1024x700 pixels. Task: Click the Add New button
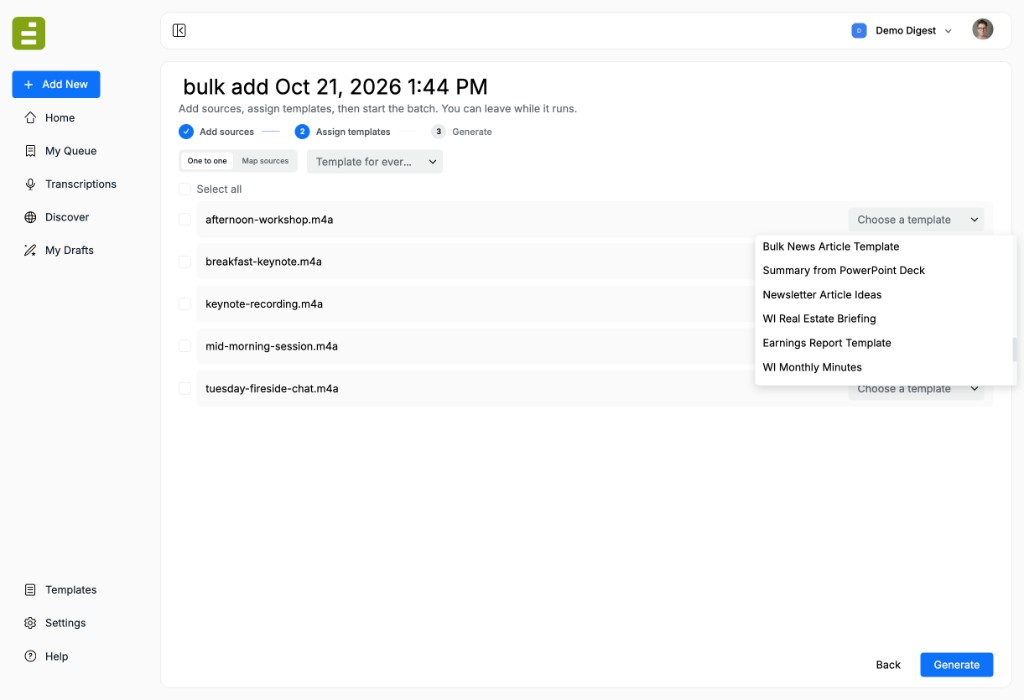coord(56,84)
